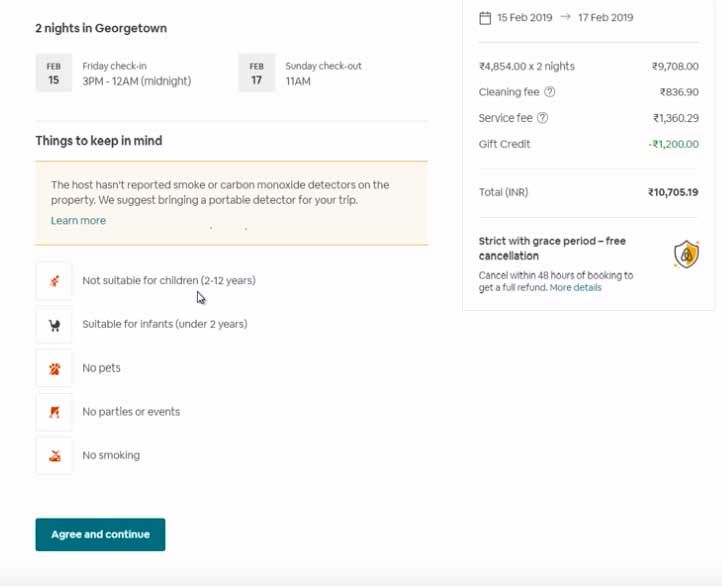Click the Cleaning fee help question icon
The height and width of the screenshot is (586, 722).
[549, 92]
